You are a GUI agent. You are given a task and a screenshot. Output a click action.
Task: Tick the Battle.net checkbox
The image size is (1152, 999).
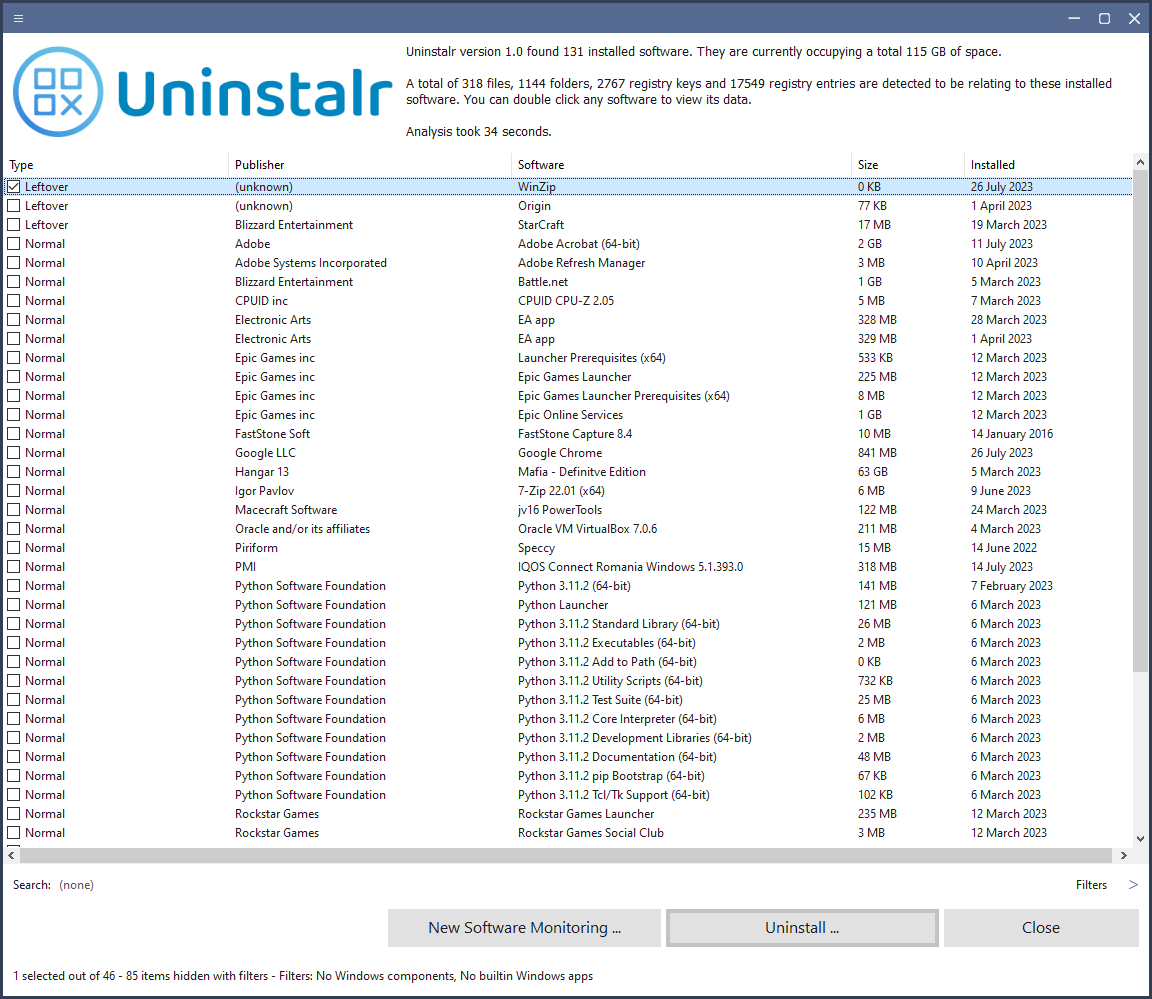tap(14, 282)
